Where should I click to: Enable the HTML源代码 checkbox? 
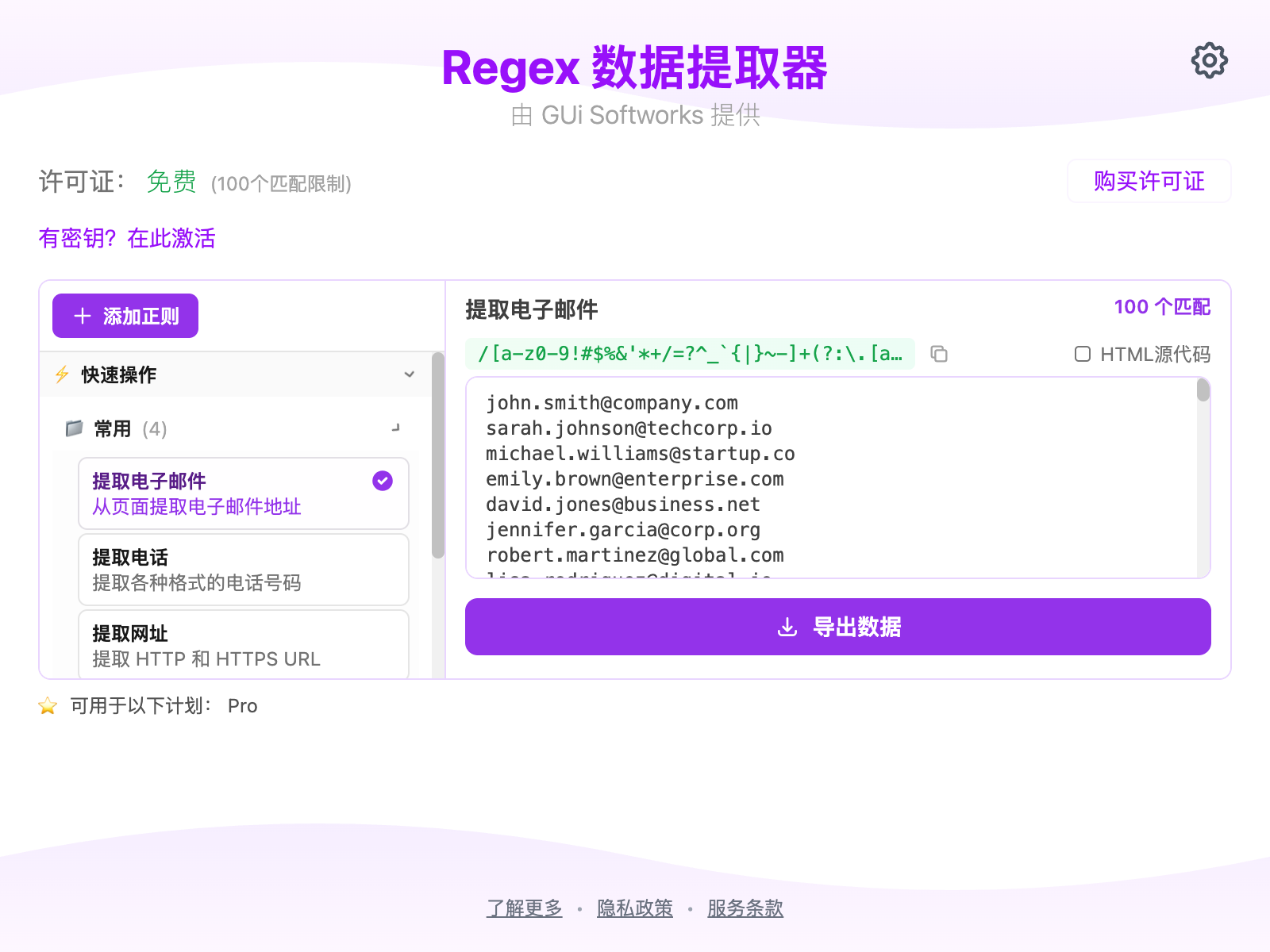[1082, 355]
